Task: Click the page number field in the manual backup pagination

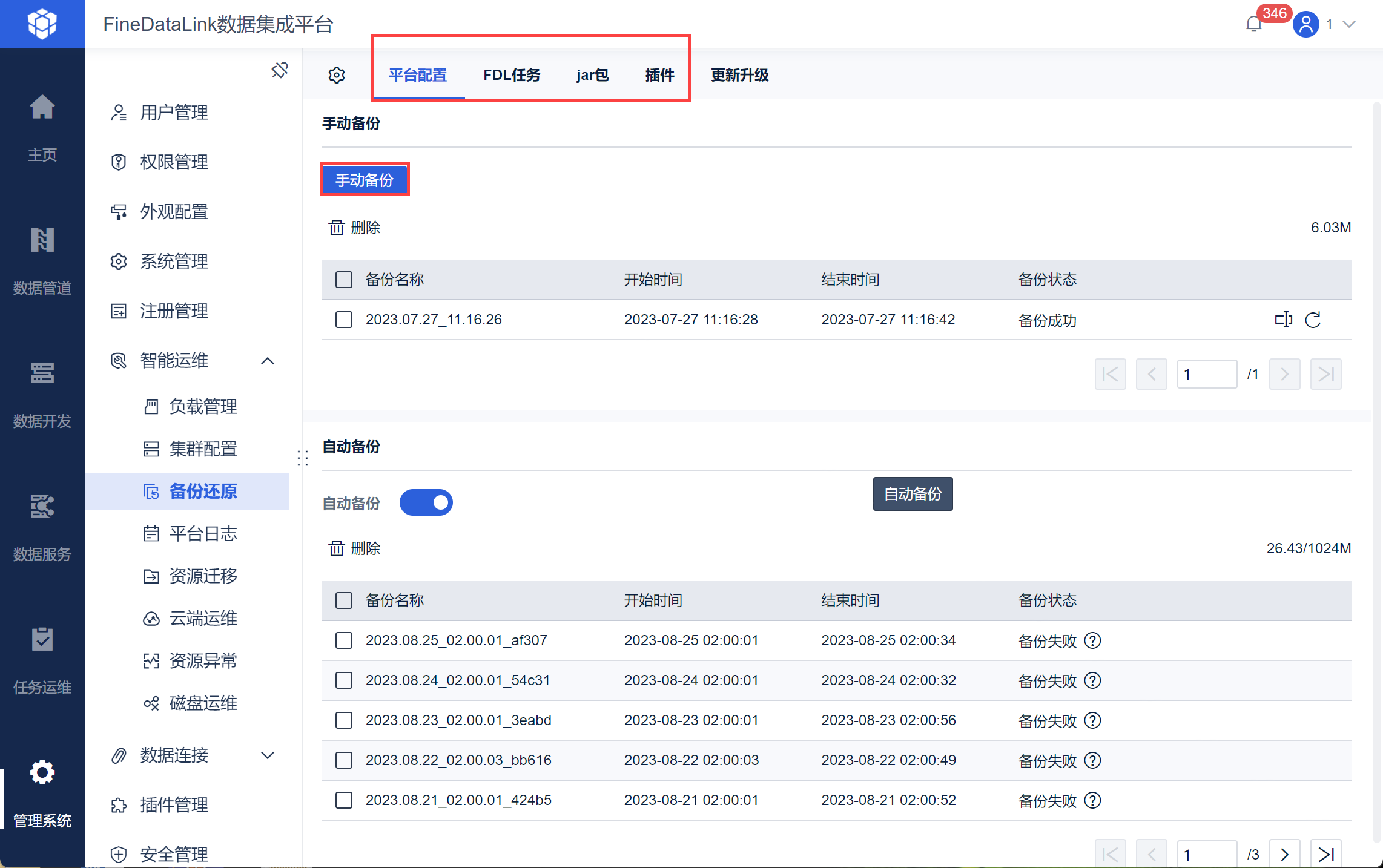Action: (1206, 374)
